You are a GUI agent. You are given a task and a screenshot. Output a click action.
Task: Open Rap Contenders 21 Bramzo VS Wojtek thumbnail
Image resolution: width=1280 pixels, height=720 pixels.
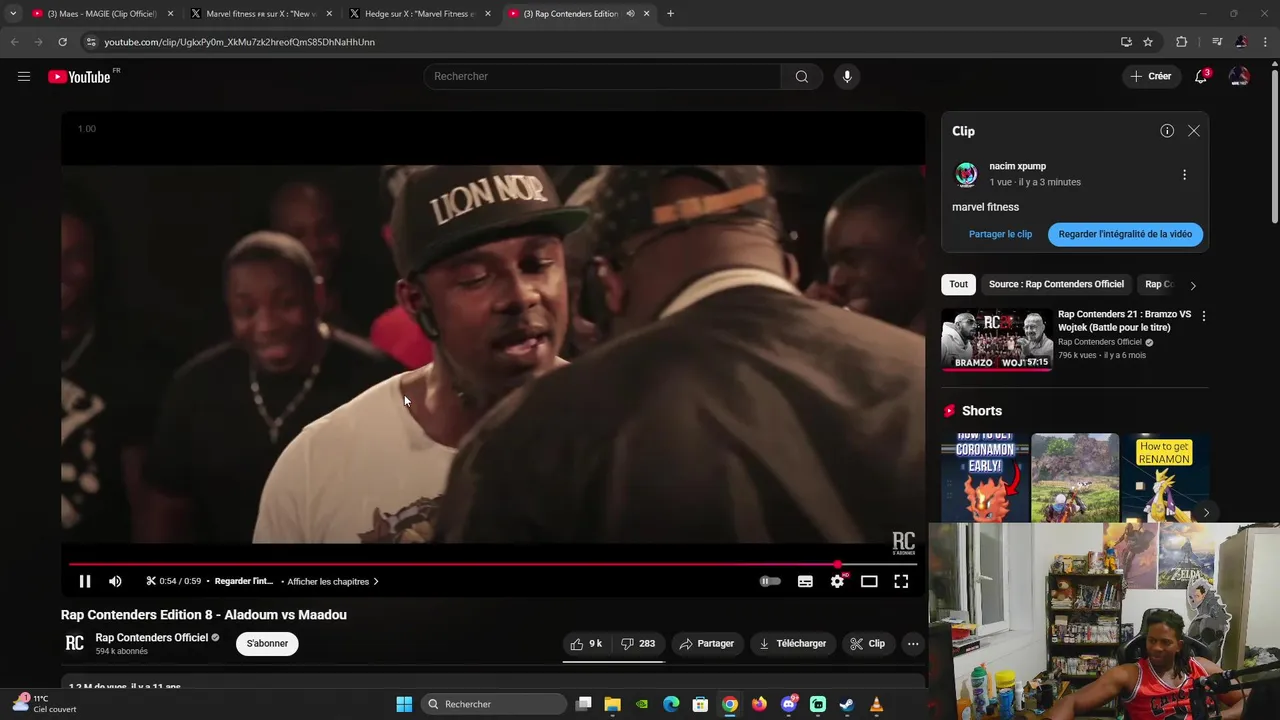coord(996,340)
